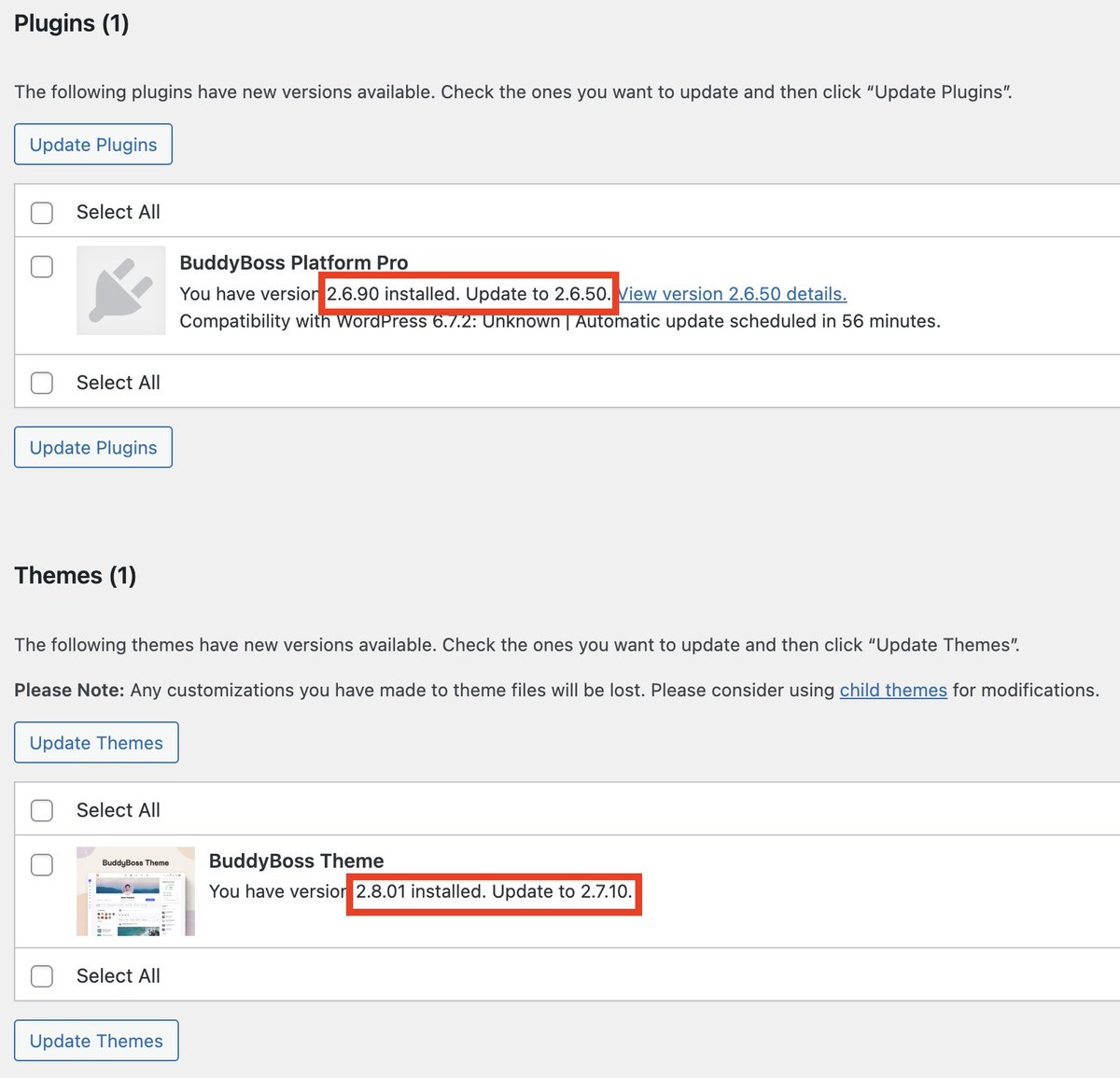Click the Update Themes button above the theme table

[96, 742]
